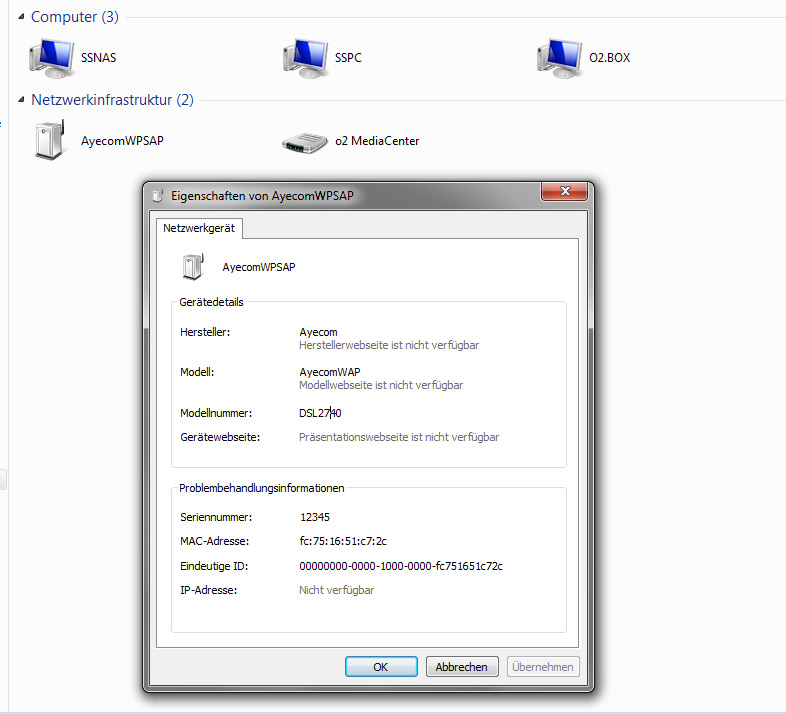Click the IP-Adresse: label
The width and height of the screenshot is (786, 714).
[209, 590]
